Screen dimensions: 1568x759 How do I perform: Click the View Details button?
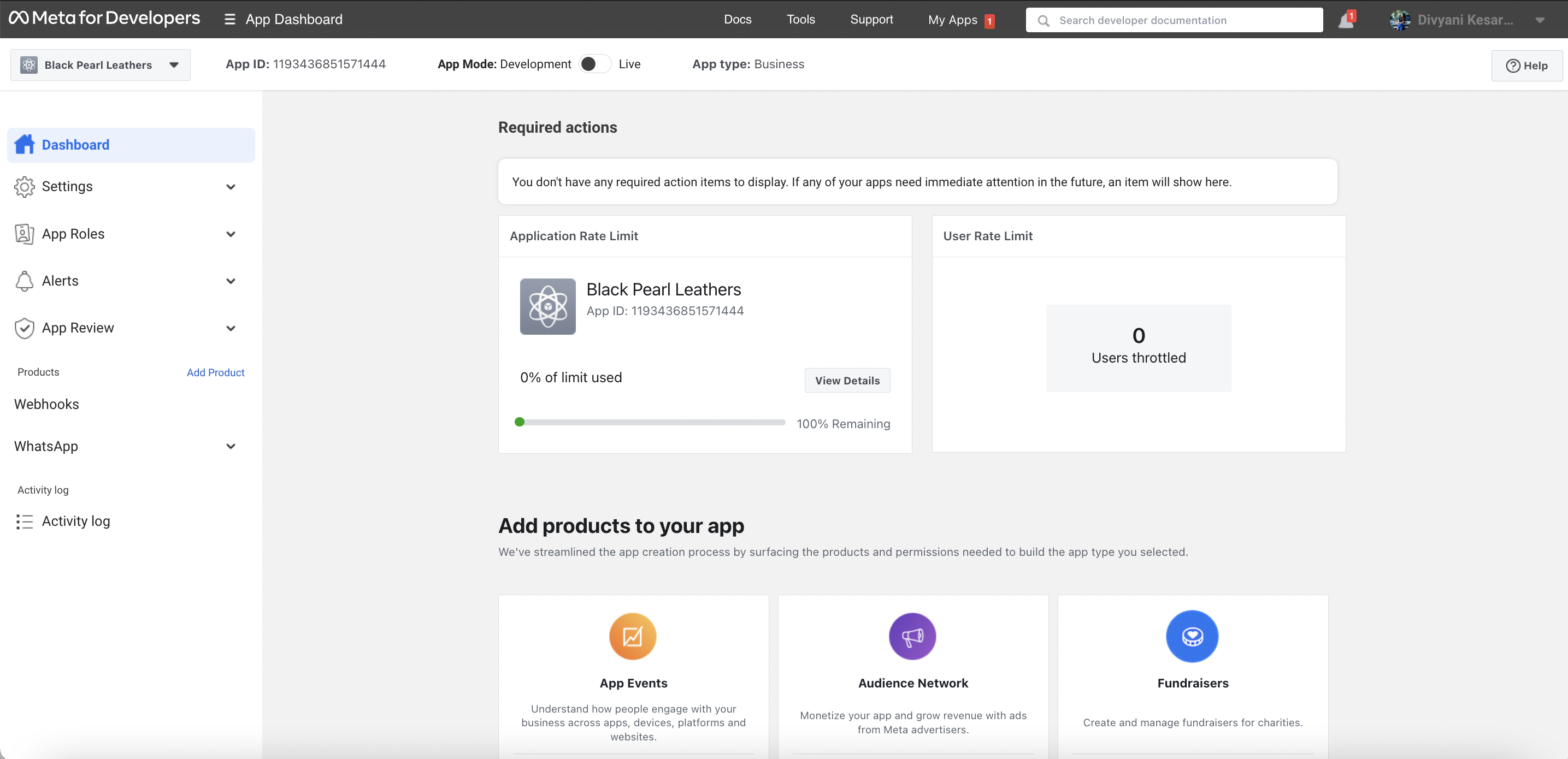pyautogui.click(x=847, y=380)
